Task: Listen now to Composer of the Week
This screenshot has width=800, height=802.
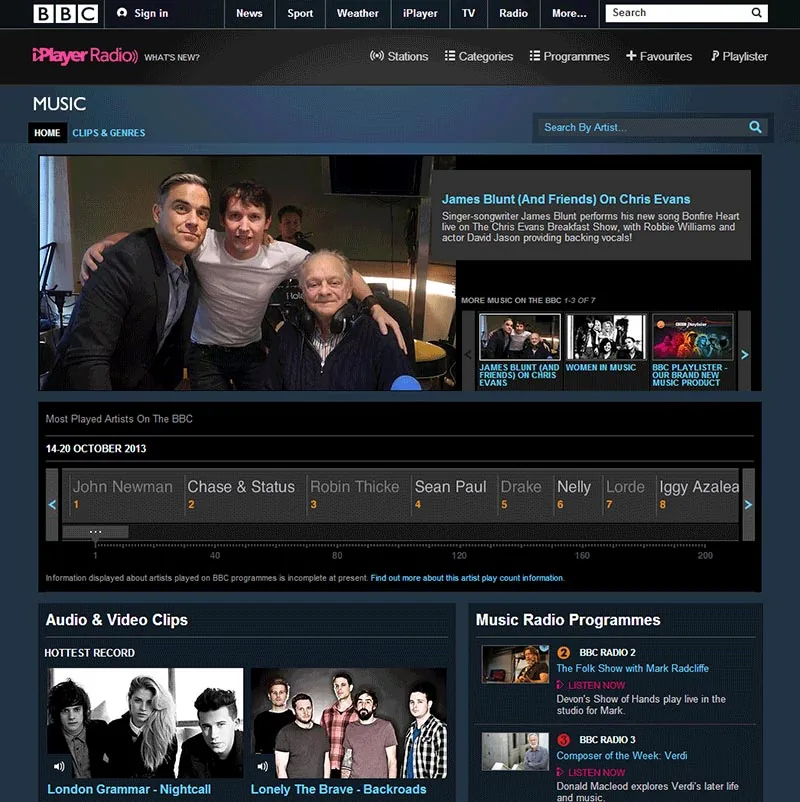Action: pyautogui.click(x=591, y=772)
